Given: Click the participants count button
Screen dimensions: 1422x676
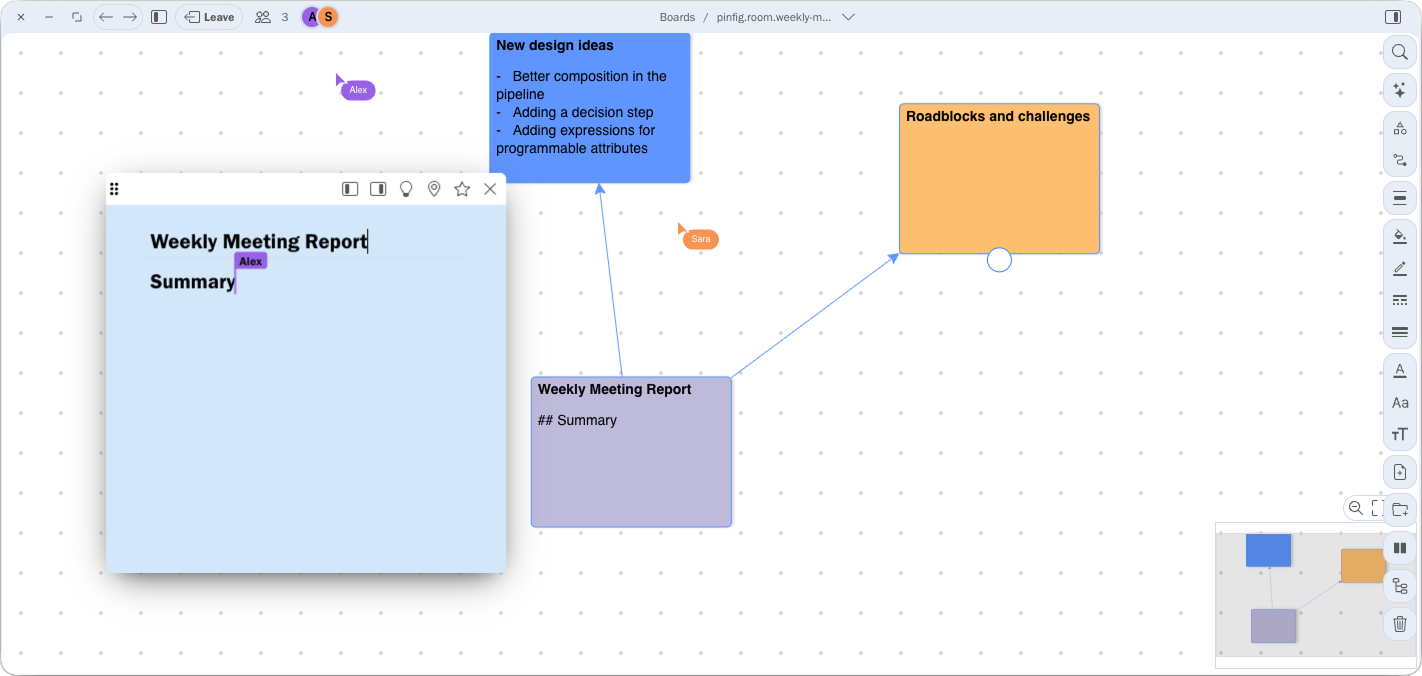Looking at the screenshot, I should point(271,17).
